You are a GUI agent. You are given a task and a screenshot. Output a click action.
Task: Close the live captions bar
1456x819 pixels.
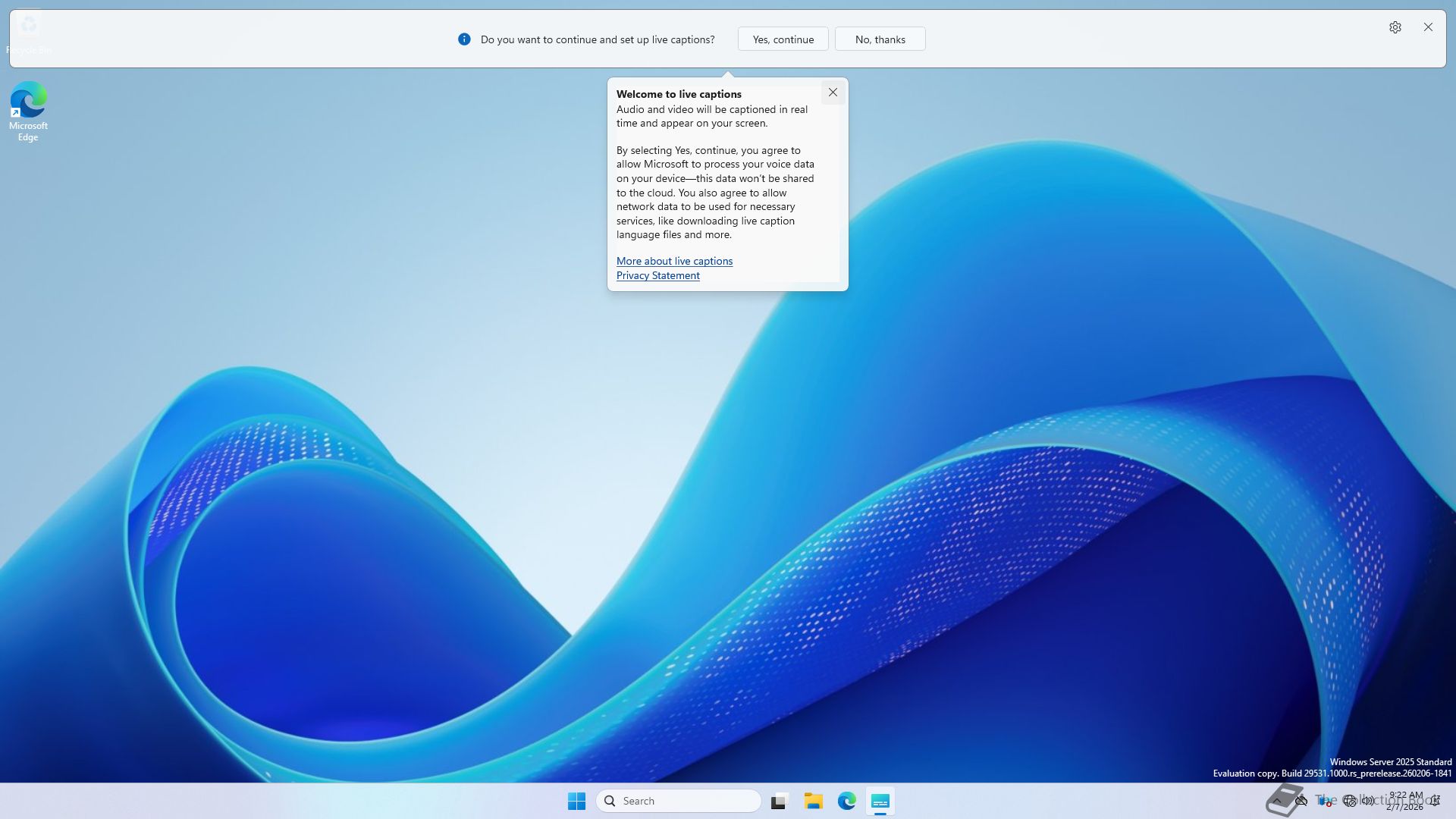pyautogui.click(x=1428, y=27)
